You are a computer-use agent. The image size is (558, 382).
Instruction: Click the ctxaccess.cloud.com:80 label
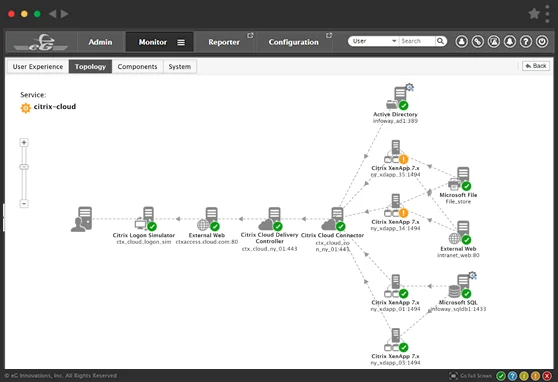[207, 242]
